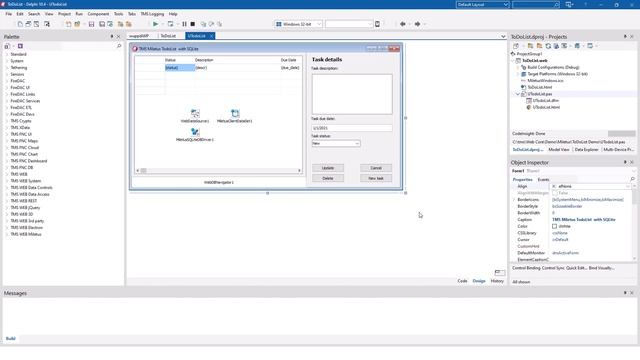Click the Palette search magnifier icon
Screen dimensions: 640x360
[x=119, y=46]
